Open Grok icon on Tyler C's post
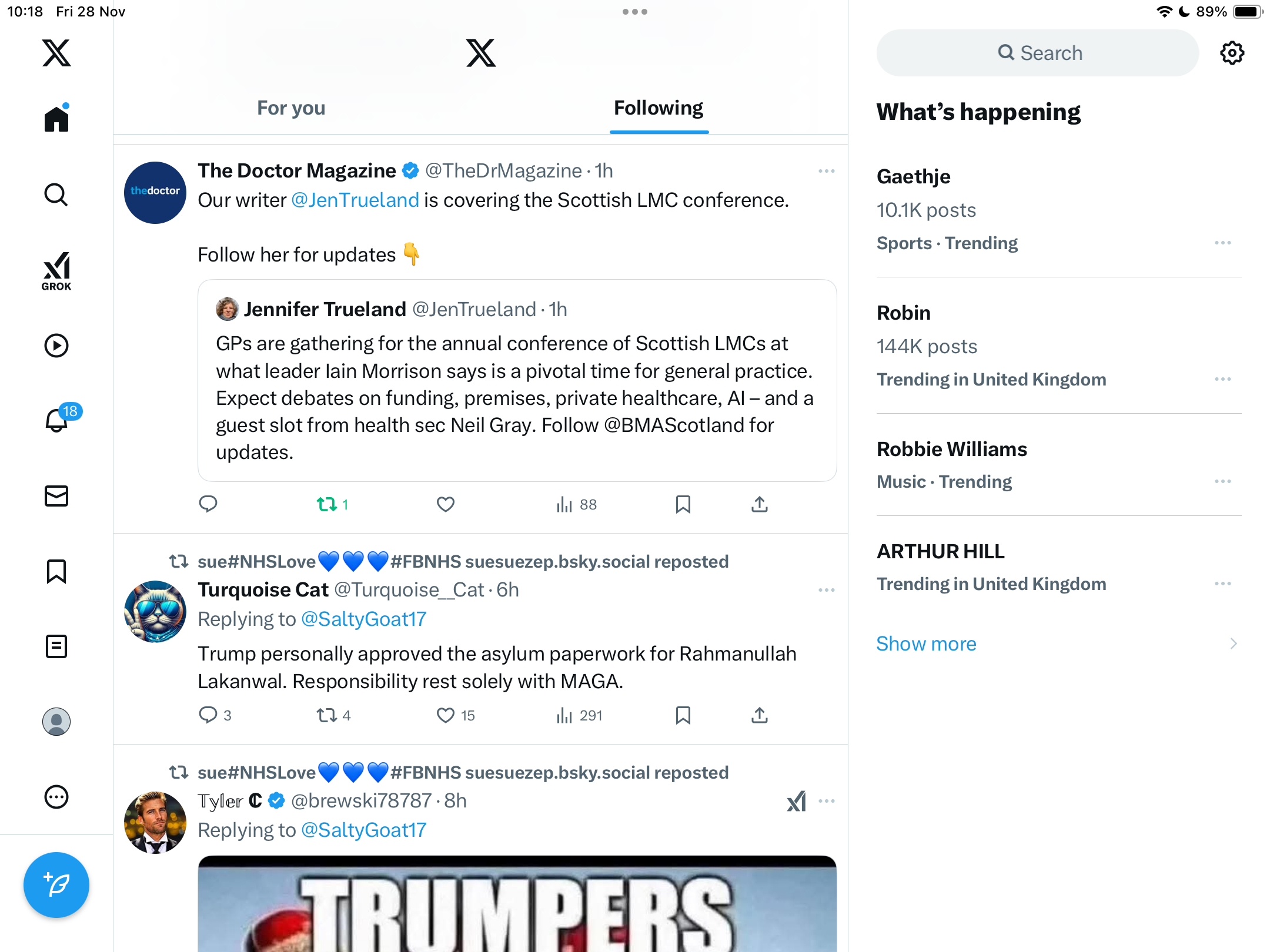The width and height of the screenshot is (1270, 952). click(x=796, y=801)
